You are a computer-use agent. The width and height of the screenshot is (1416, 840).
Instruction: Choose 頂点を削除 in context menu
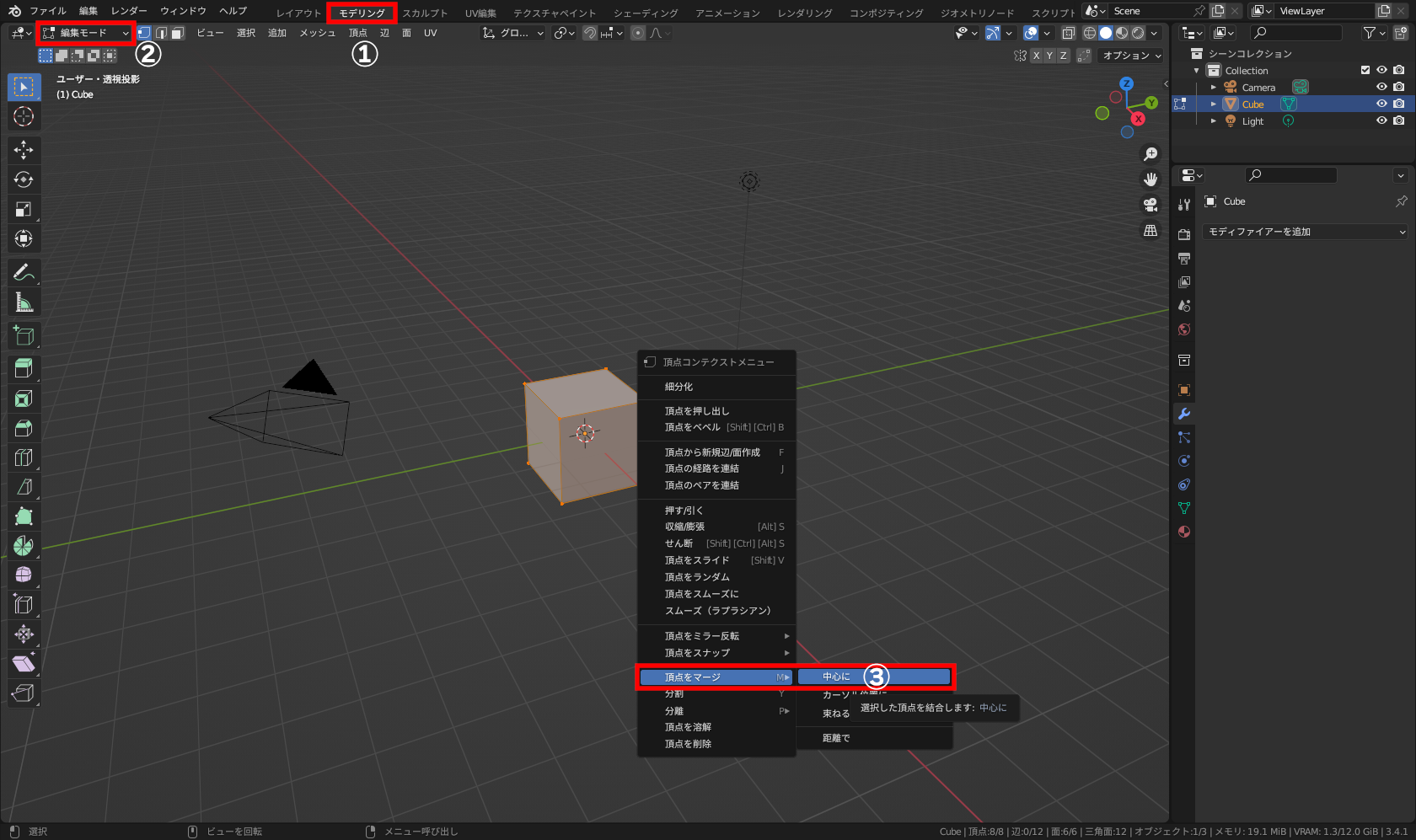[x=716, y=744]
